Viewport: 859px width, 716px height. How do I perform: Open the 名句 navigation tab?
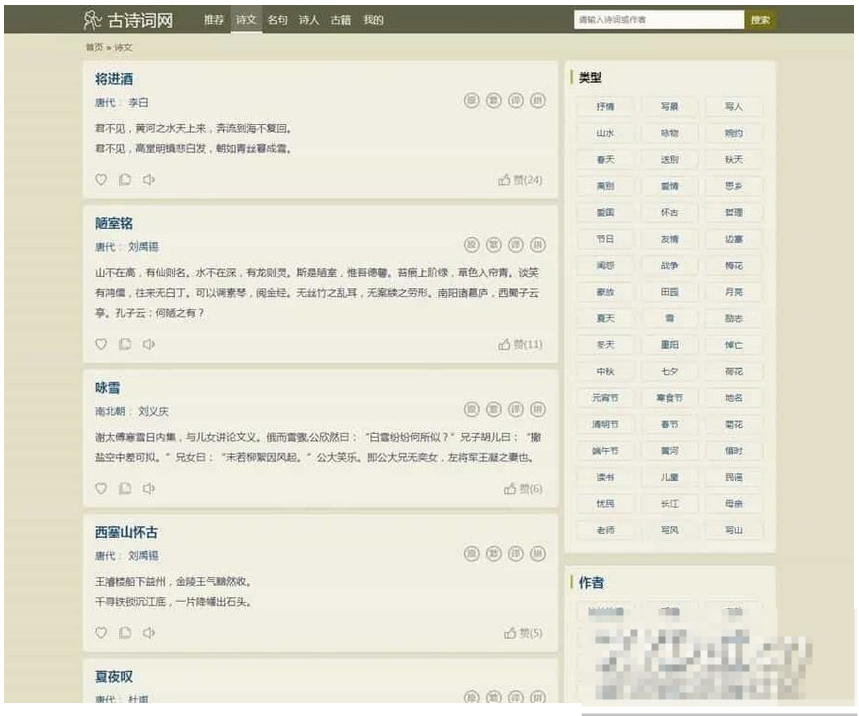coord(278,20)
